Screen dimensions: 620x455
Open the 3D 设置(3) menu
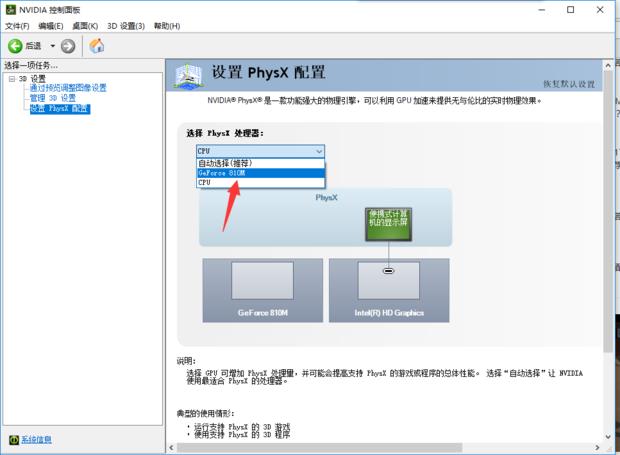pos(126,26)
